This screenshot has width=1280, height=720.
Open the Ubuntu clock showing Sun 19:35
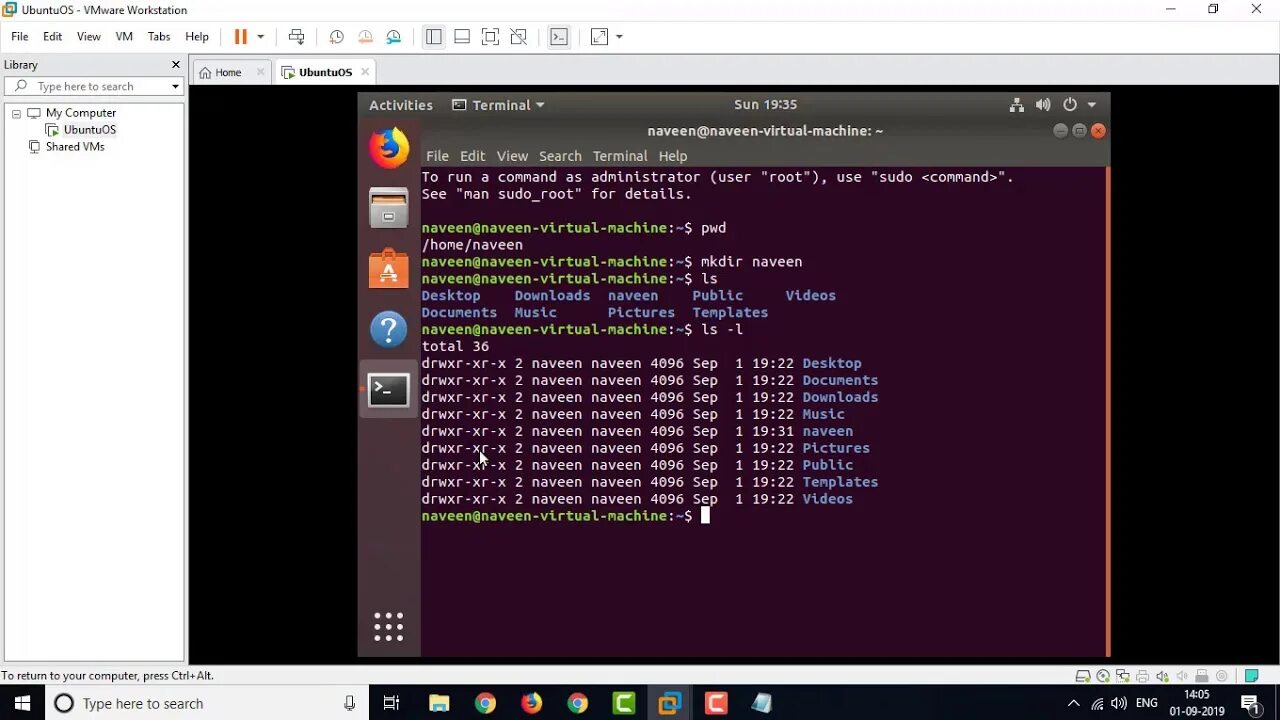click(x=765, y=105)
